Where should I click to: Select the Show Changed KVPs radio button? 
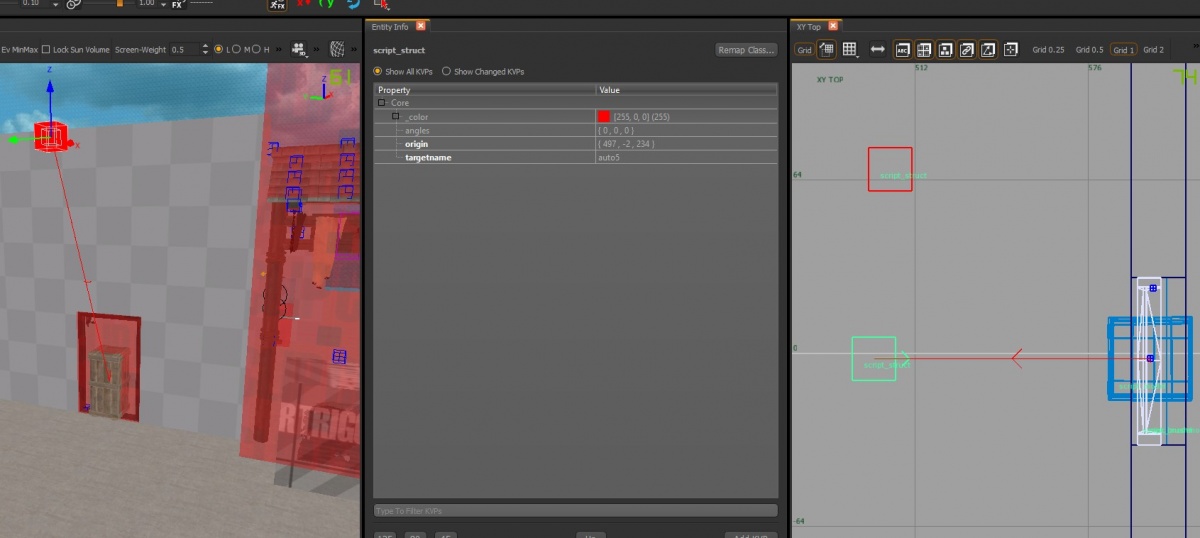tap(446, 72)
